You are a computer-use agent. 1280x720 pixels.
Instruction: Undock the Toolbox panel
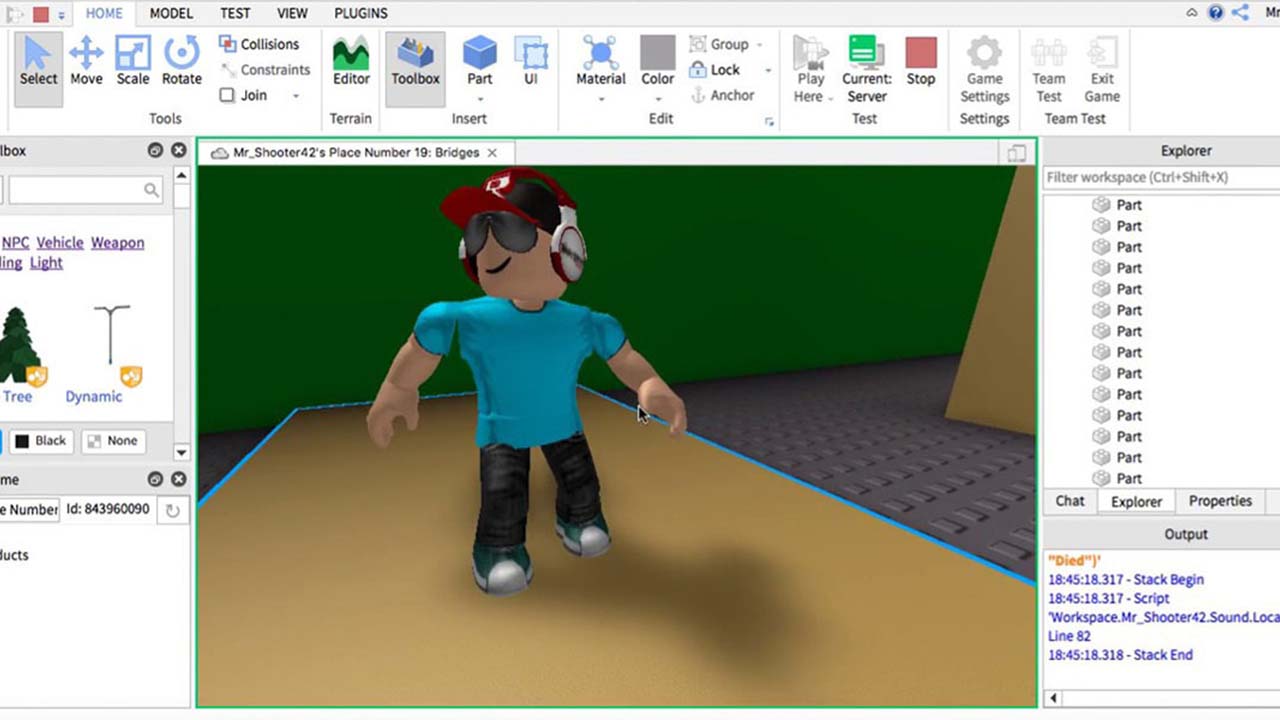tap(155, 150)
